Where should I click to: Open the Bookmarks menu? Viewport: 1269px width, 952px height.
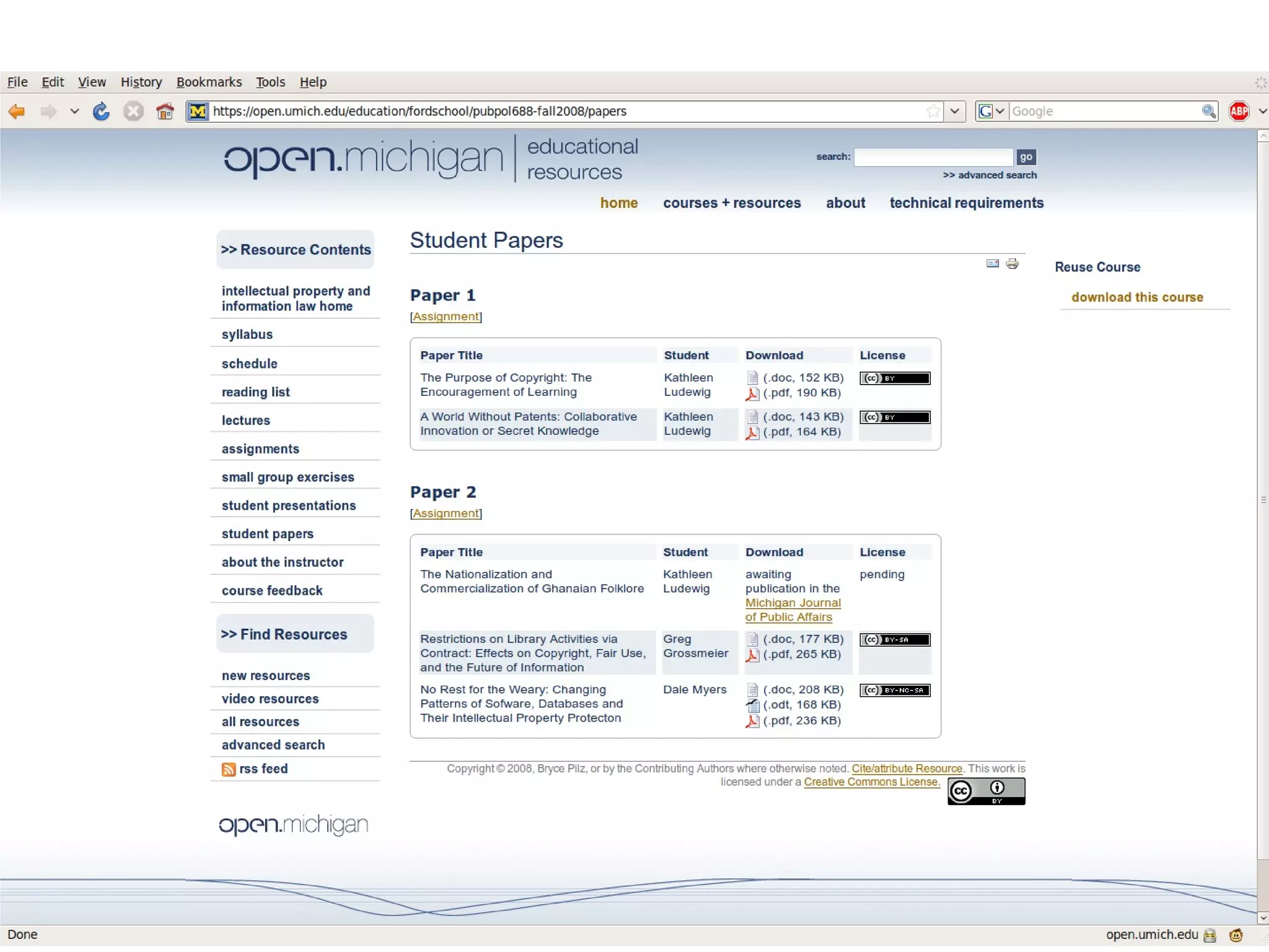209,82
